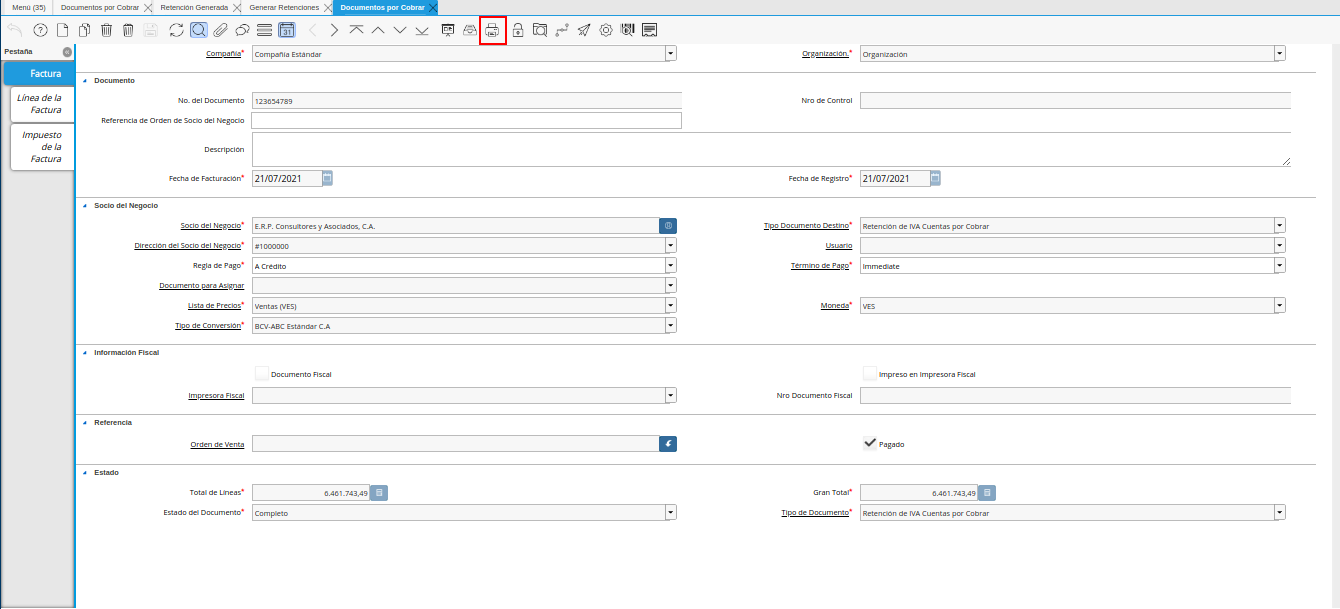Toggle the Impreso en Impresora Fiscal checkbox
The height and width of the screenshot is (609, 1340).
(869, 373)
